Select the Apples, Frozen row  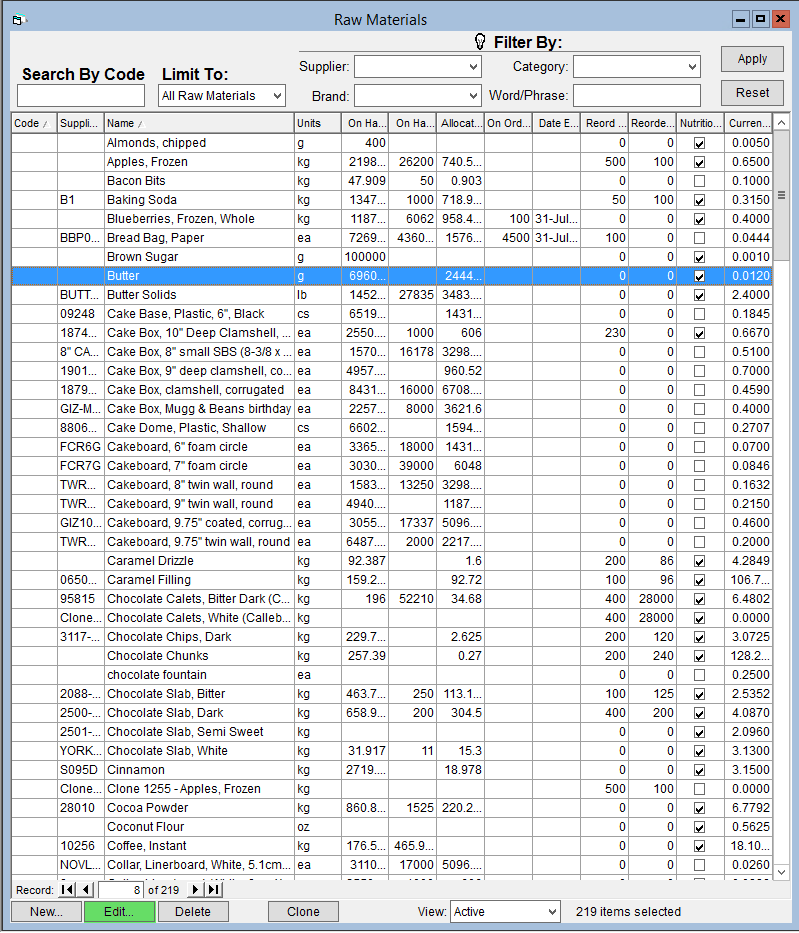pos(391,162)
